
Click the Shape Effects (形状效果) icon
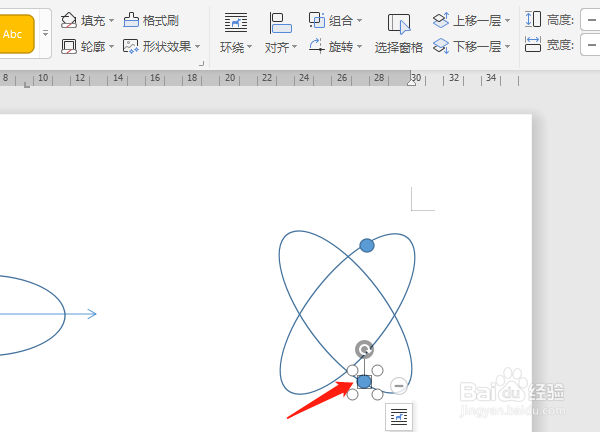(131, 46)
